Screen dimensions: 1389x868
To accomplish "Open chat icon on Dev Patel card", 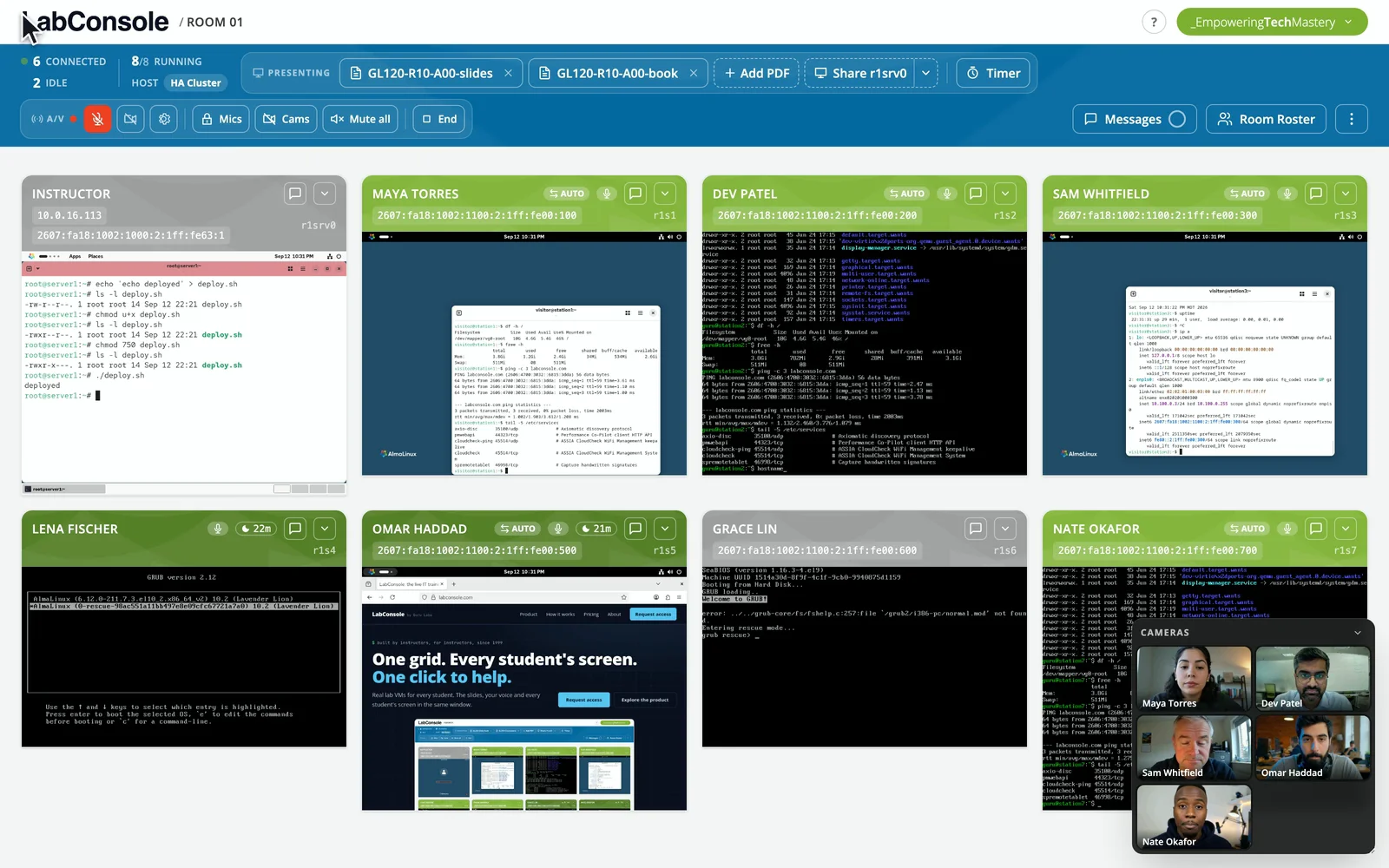I will 976,194.
